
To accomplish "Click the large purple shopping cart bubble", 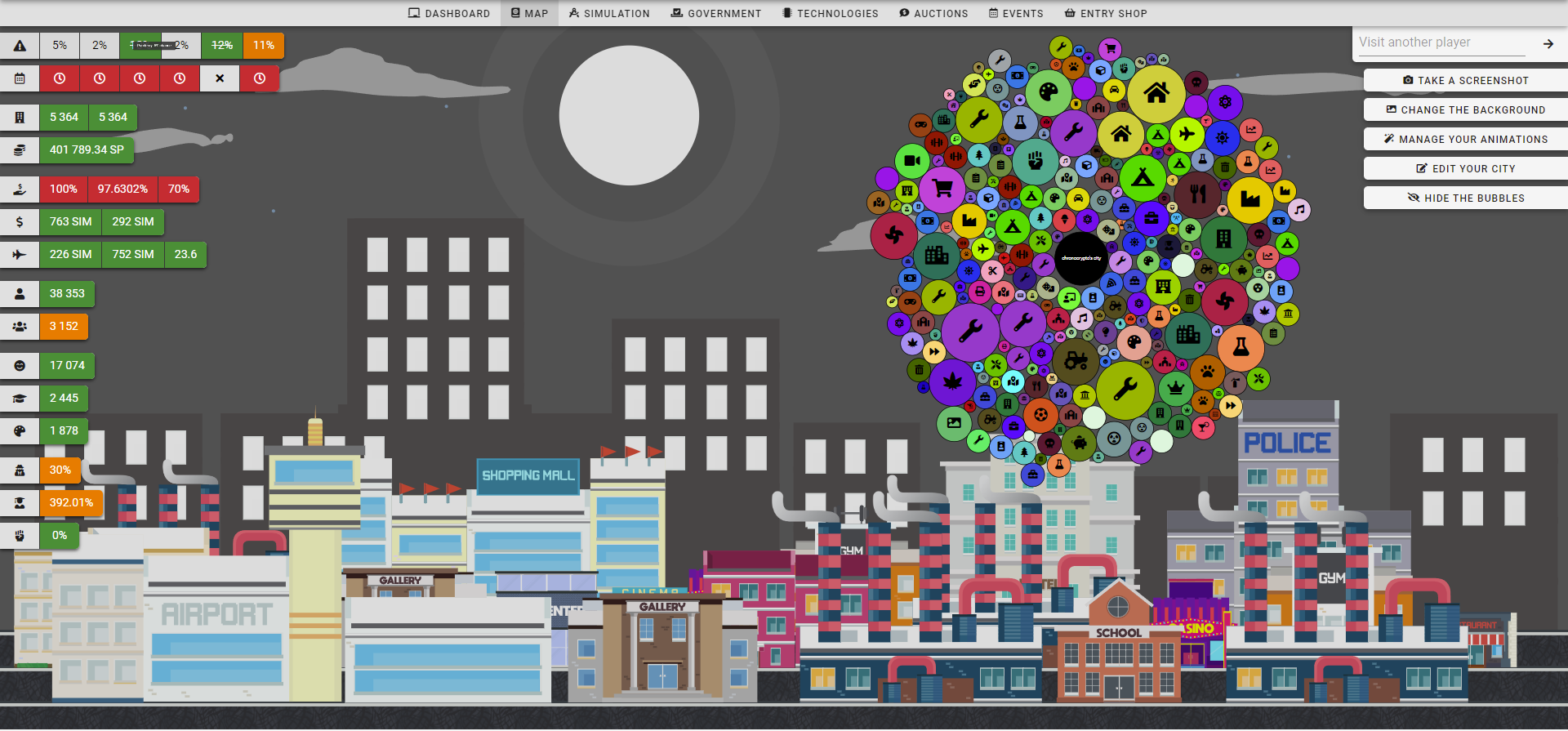I will point(942,189).
